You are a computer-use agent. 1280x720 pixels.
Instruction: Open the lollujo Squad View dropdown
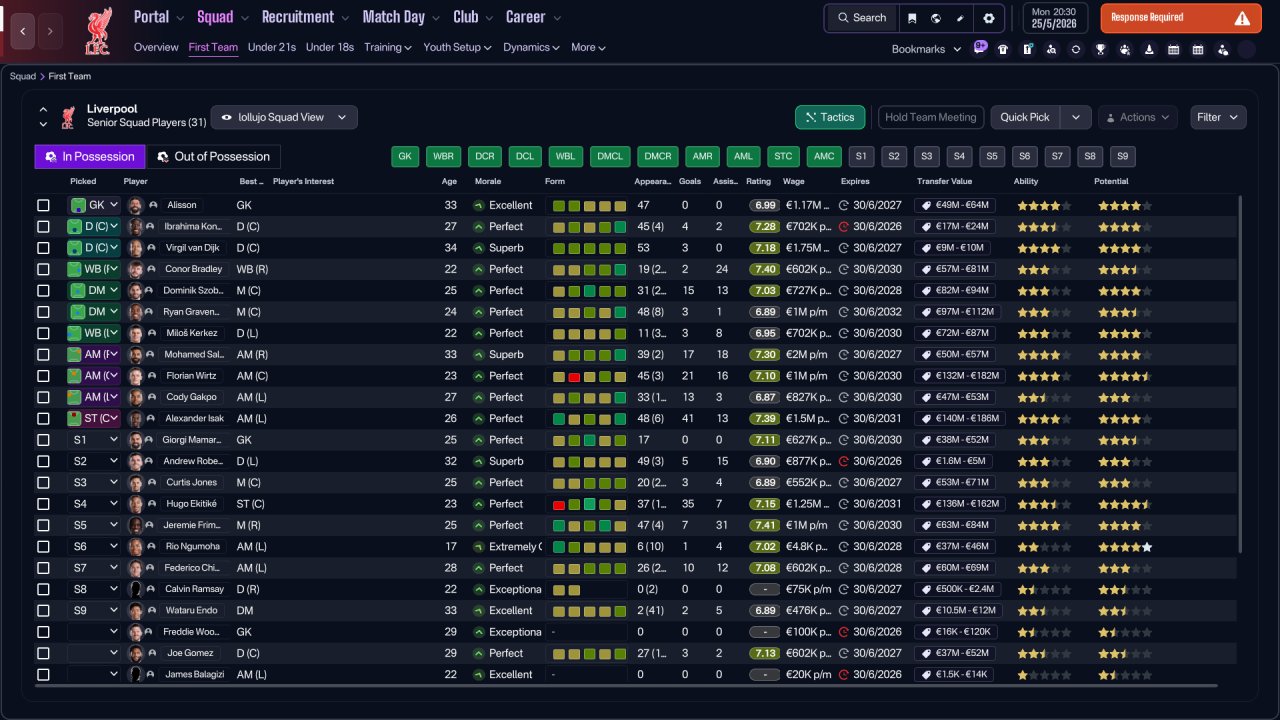click(x=284, y=117)
